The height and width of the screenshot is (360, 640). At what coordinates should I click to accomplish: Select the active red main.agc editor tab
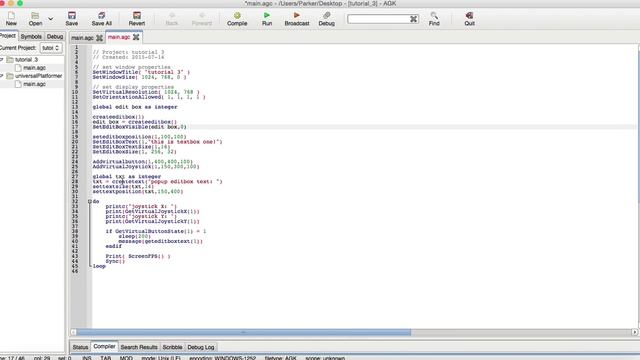click(119, 37)
